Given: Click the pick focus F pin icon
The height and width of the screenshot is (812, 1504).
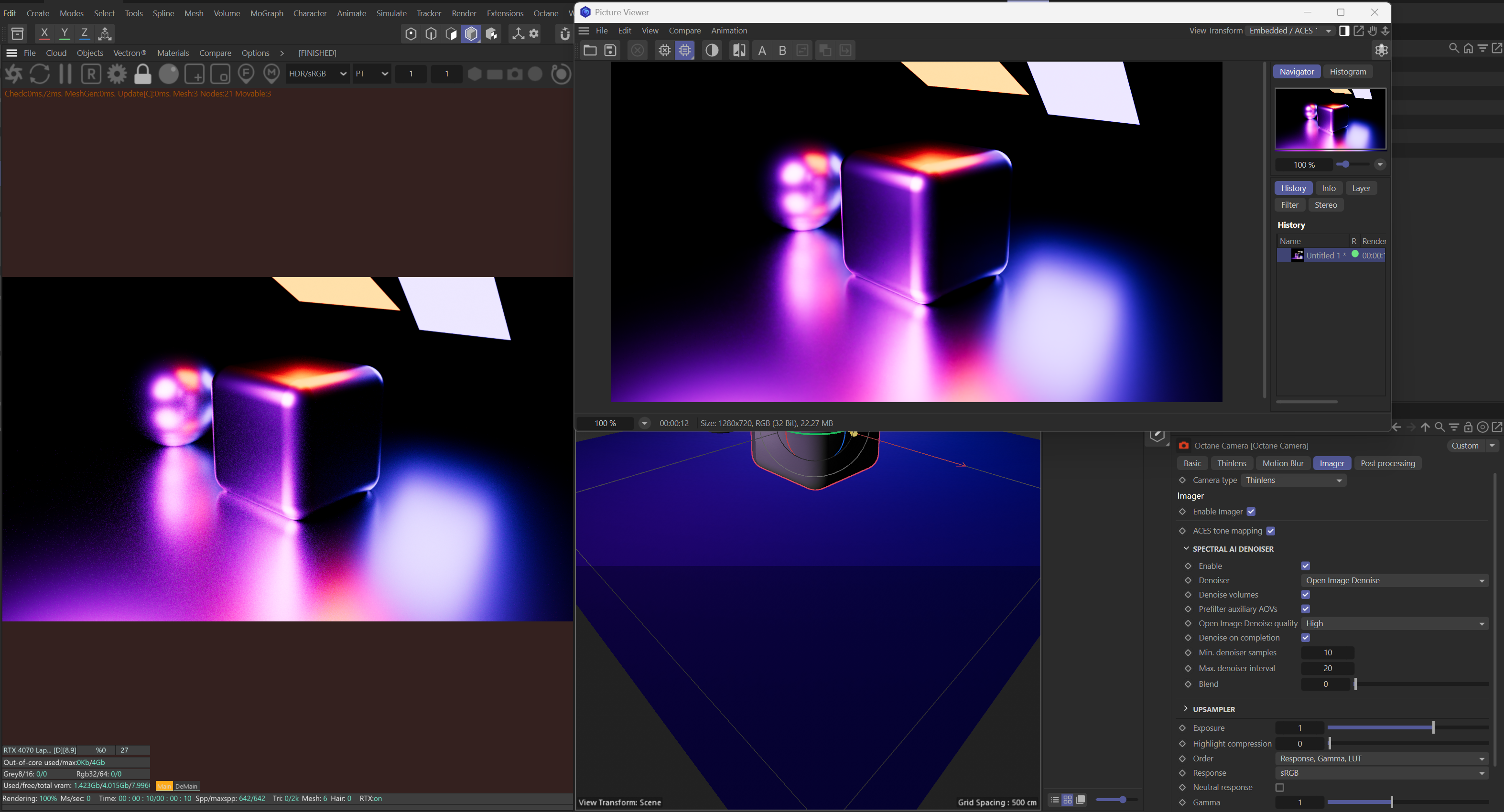Looking at the screenshot, I should (x=247, y=74).
